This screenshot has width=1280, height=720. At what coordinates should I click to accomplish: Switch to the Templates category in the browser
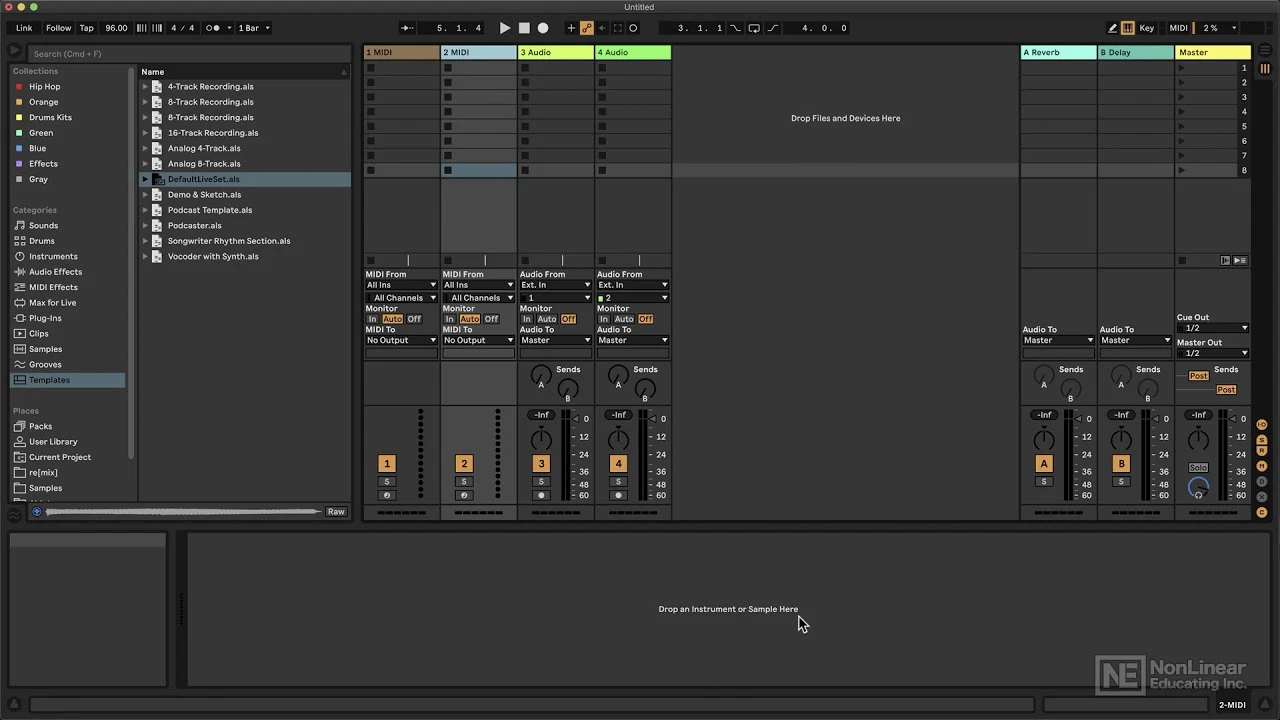point(48,380)
